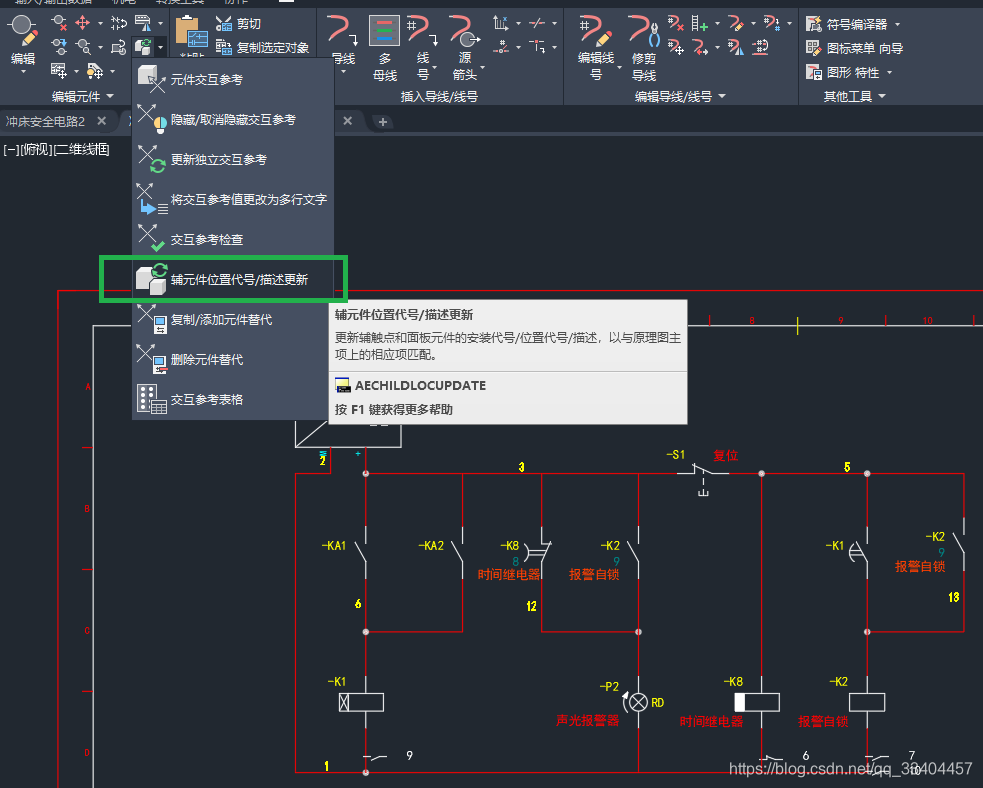Expand the 编辑元件 panel arrow
Image resolution: width=983 pixels, height=788 pixels.
(x=110, y=96)
